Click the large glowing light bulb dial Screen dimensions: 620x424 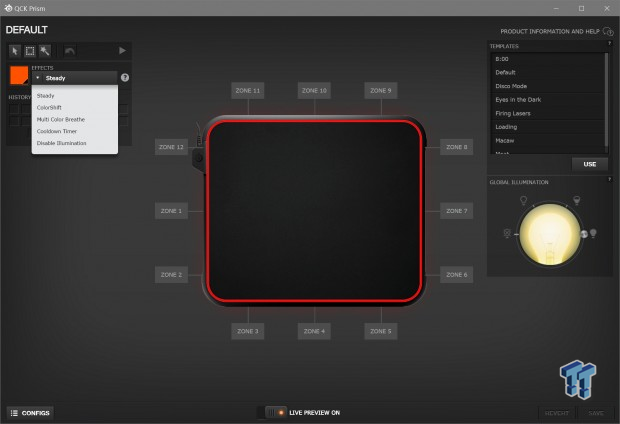[550, 234]
